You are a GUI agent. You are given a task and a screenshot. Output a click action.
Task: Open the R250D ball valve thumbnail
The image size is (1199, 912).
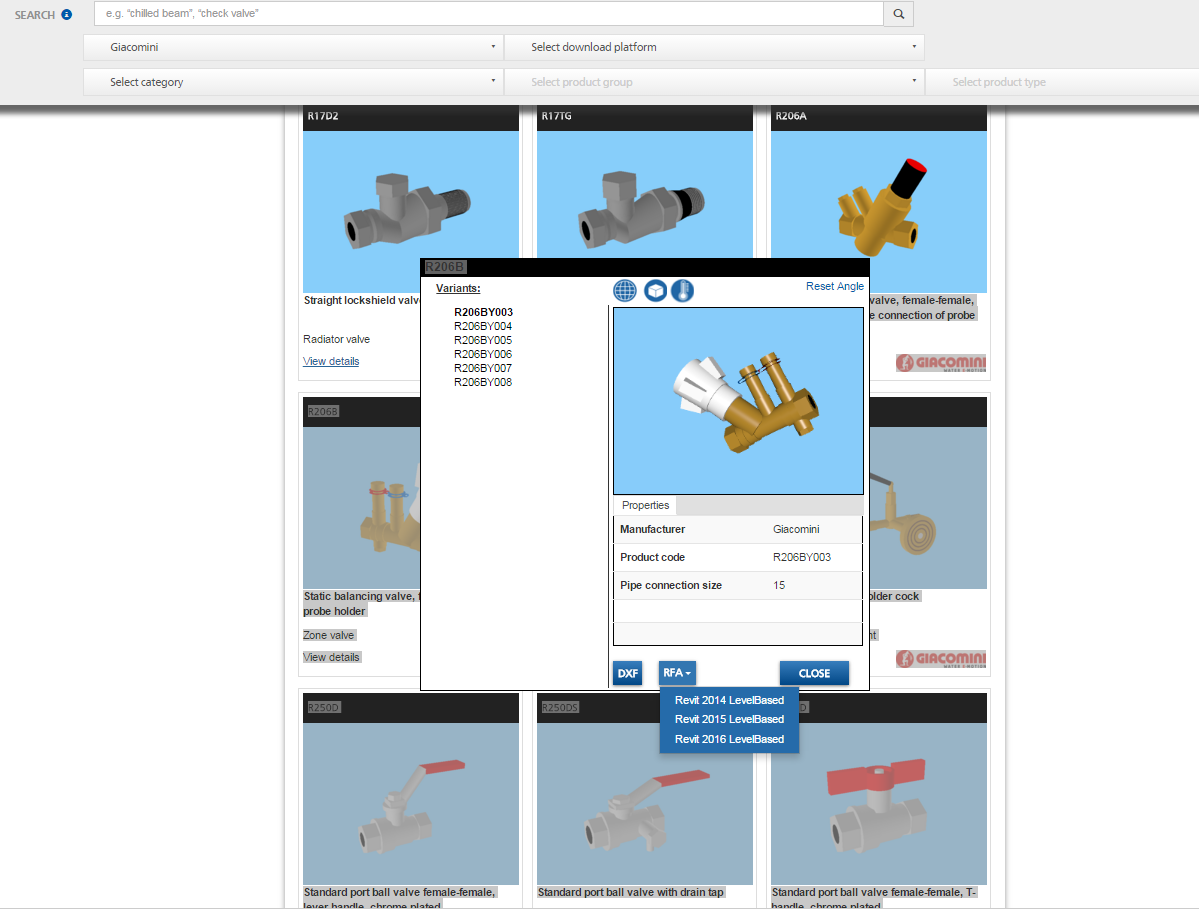point(411,803)
